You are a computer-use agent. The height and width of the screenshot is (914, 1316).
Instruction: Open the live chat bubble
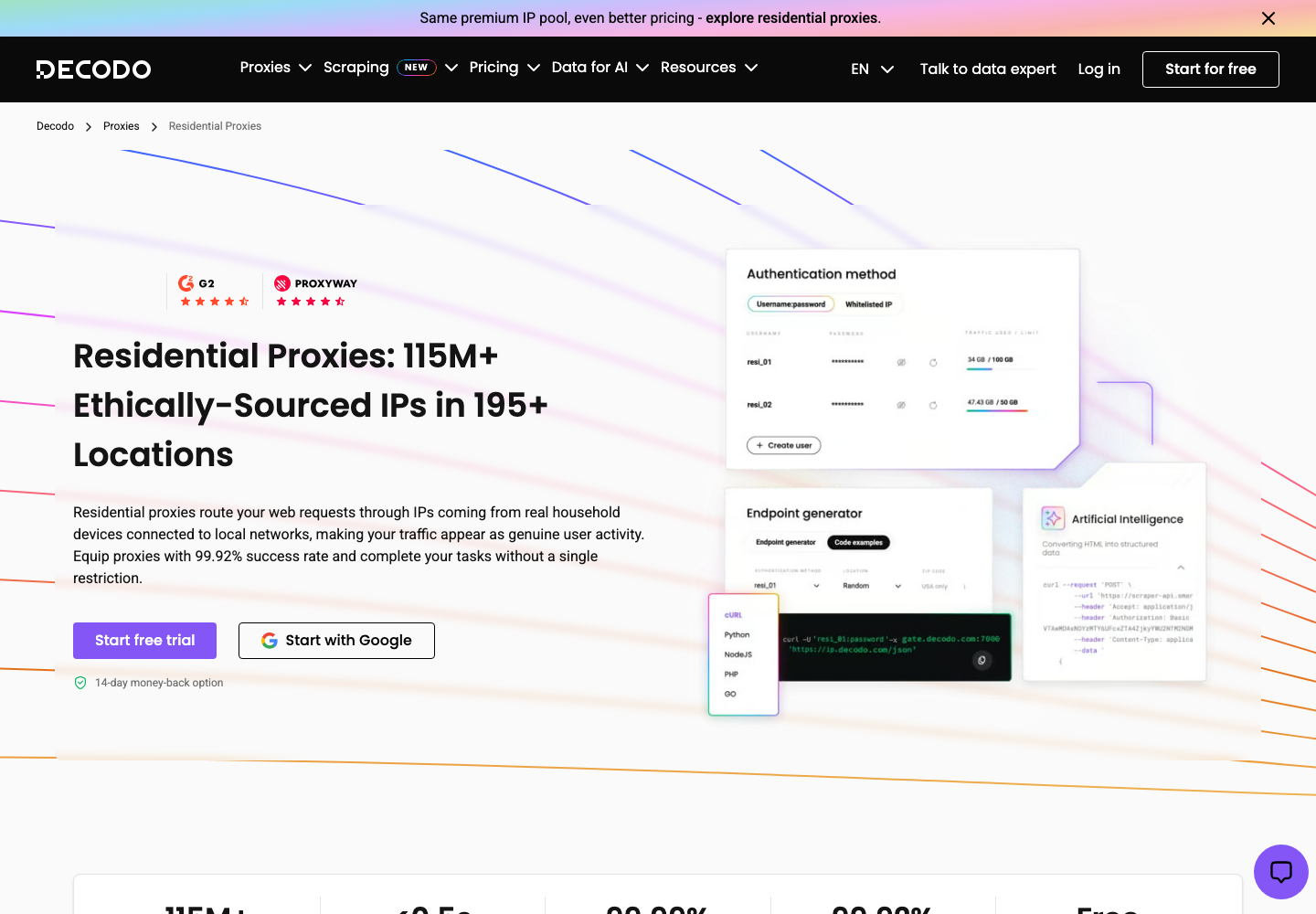point(1281,872)
